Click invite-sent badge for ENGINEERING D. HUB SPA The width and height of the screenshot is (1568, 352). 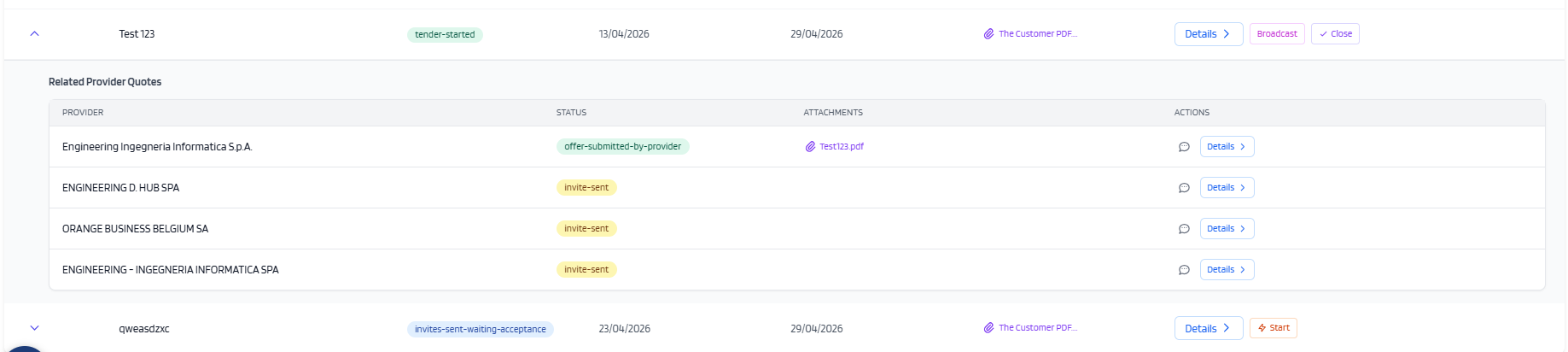[586, 188]
